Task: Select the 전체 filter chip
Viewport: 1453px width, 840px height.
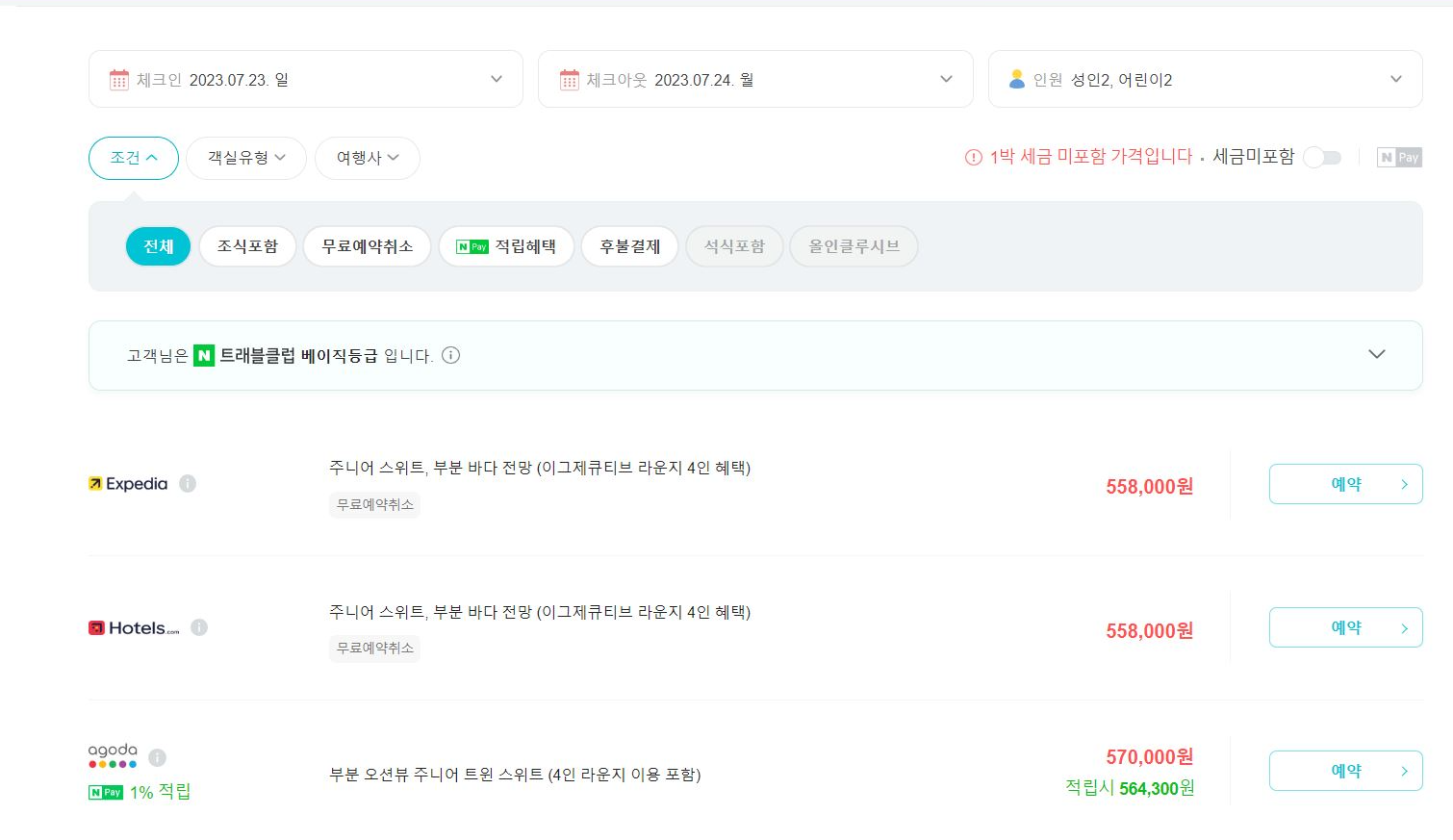Action: coord(158,246)
